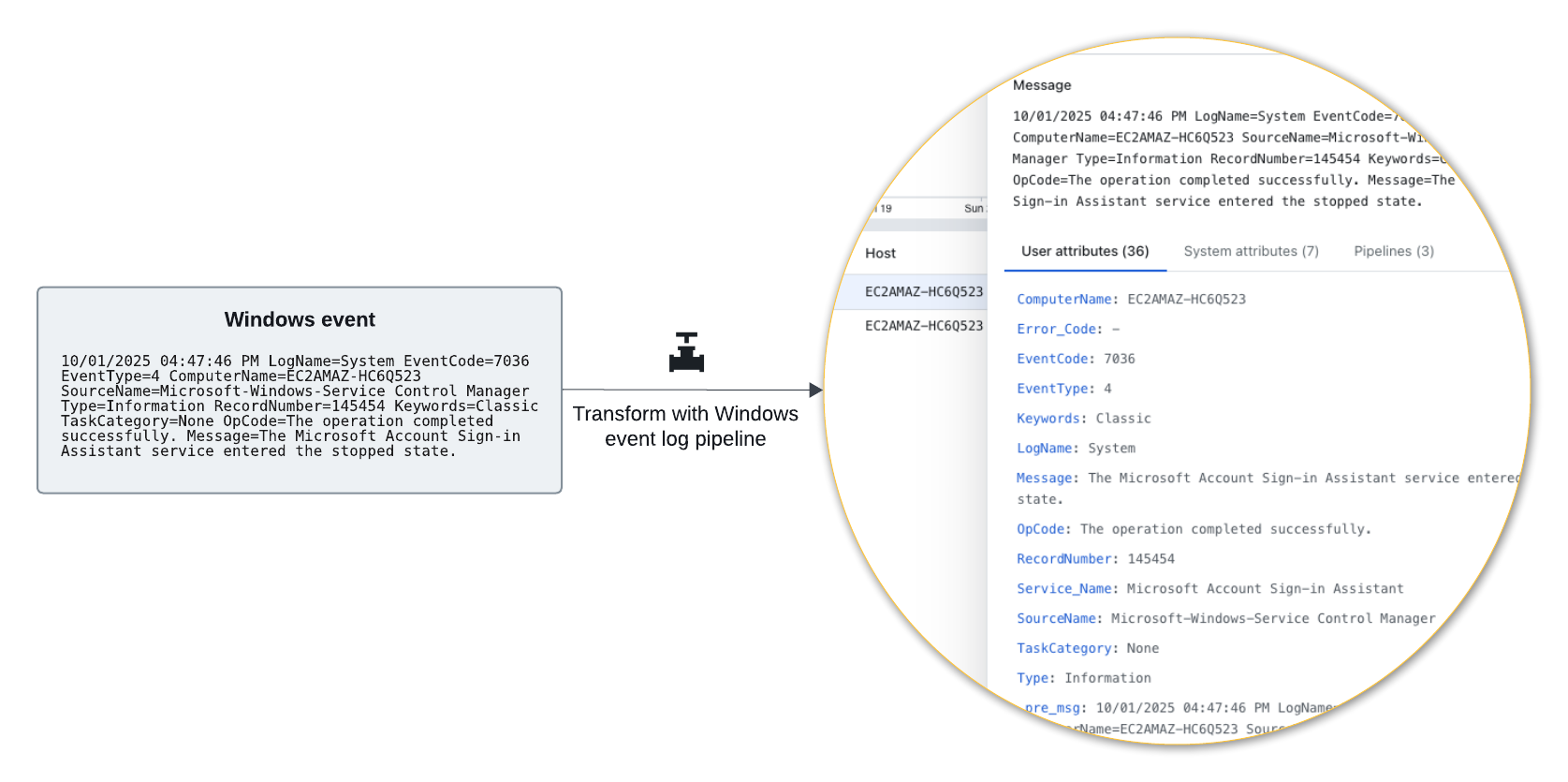Image resolution: width=1568 pixels, height=782 pixels.
Task: Click the SourceName attribute key
Action: click(1056, 619)
